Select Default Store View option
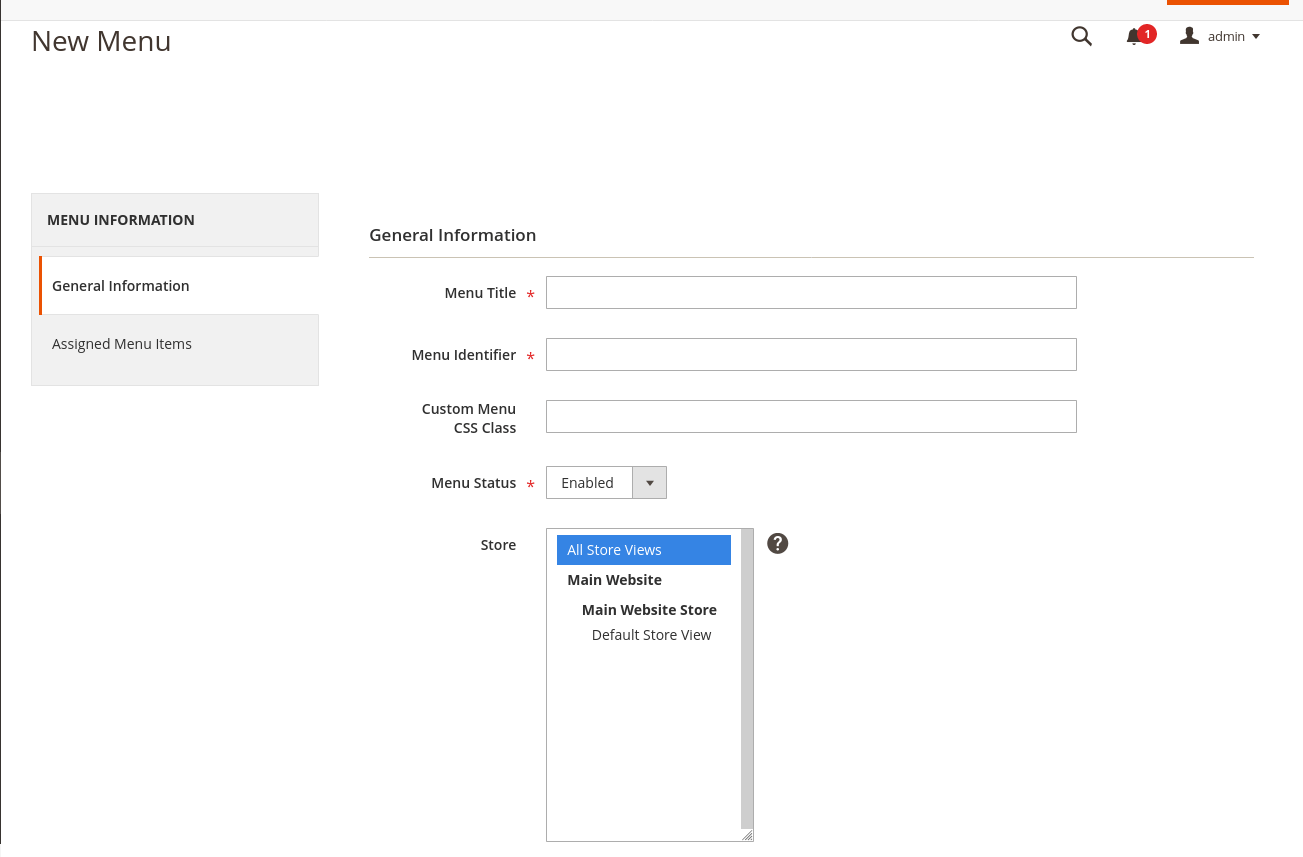Viewport: 1303px width, 857px height. tap(651, 635)
